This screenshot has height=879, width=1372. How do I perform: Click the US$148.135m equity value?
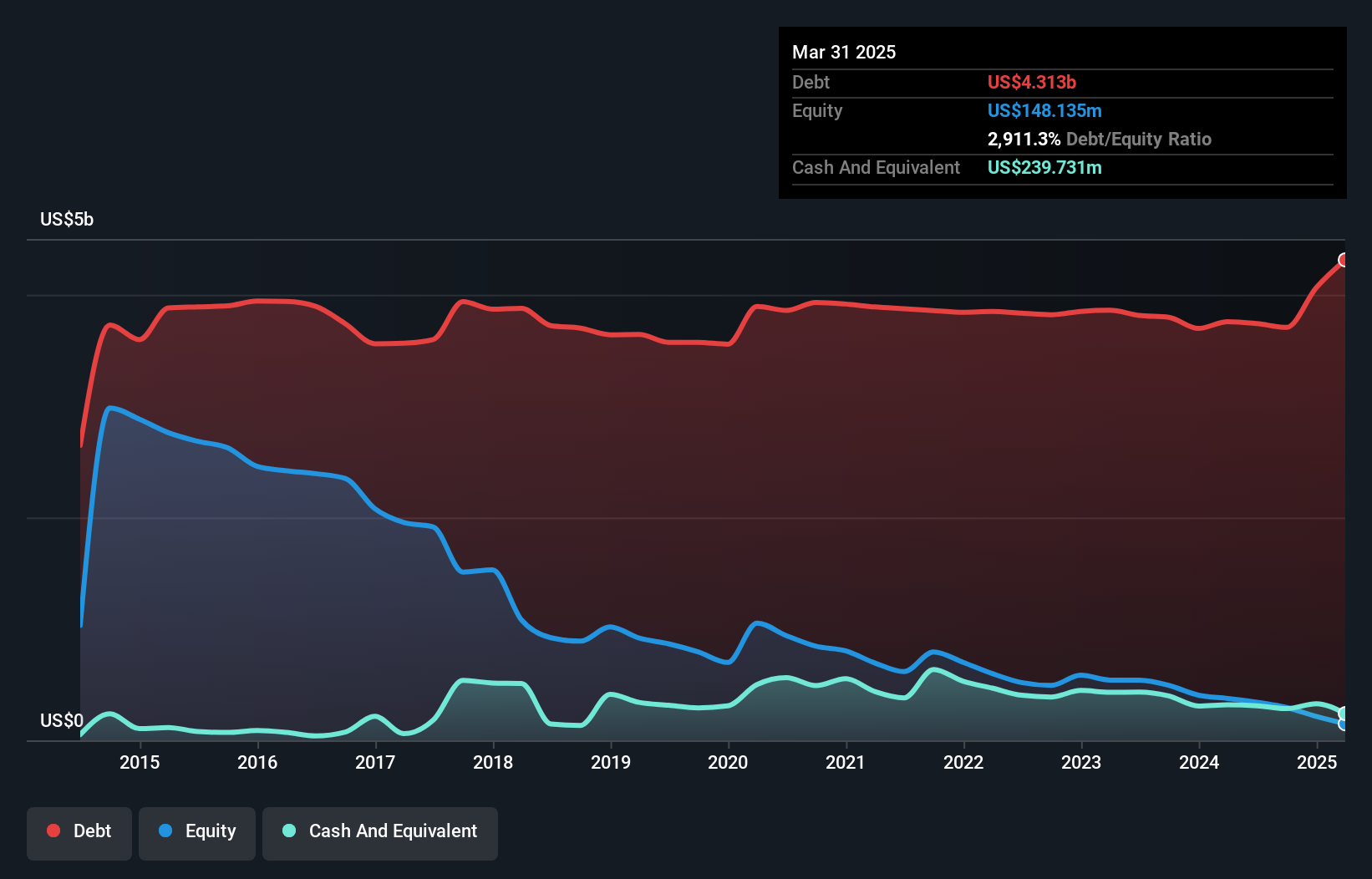(1044, 110)
